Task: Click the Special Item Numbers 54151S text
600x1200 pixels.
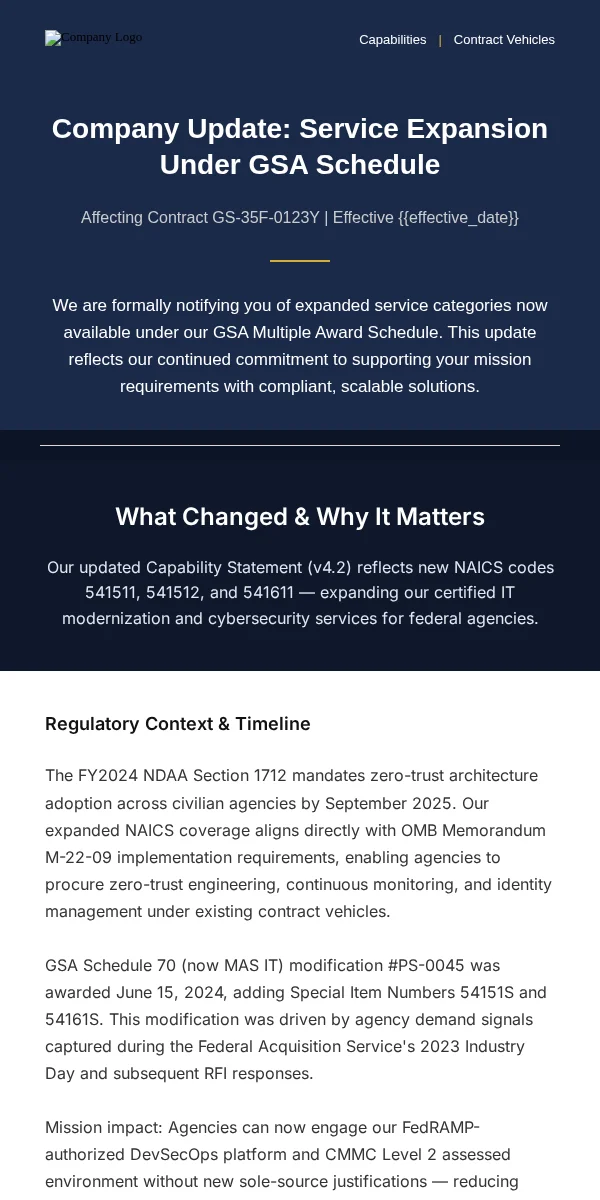Action: click(x=403, y=992)
